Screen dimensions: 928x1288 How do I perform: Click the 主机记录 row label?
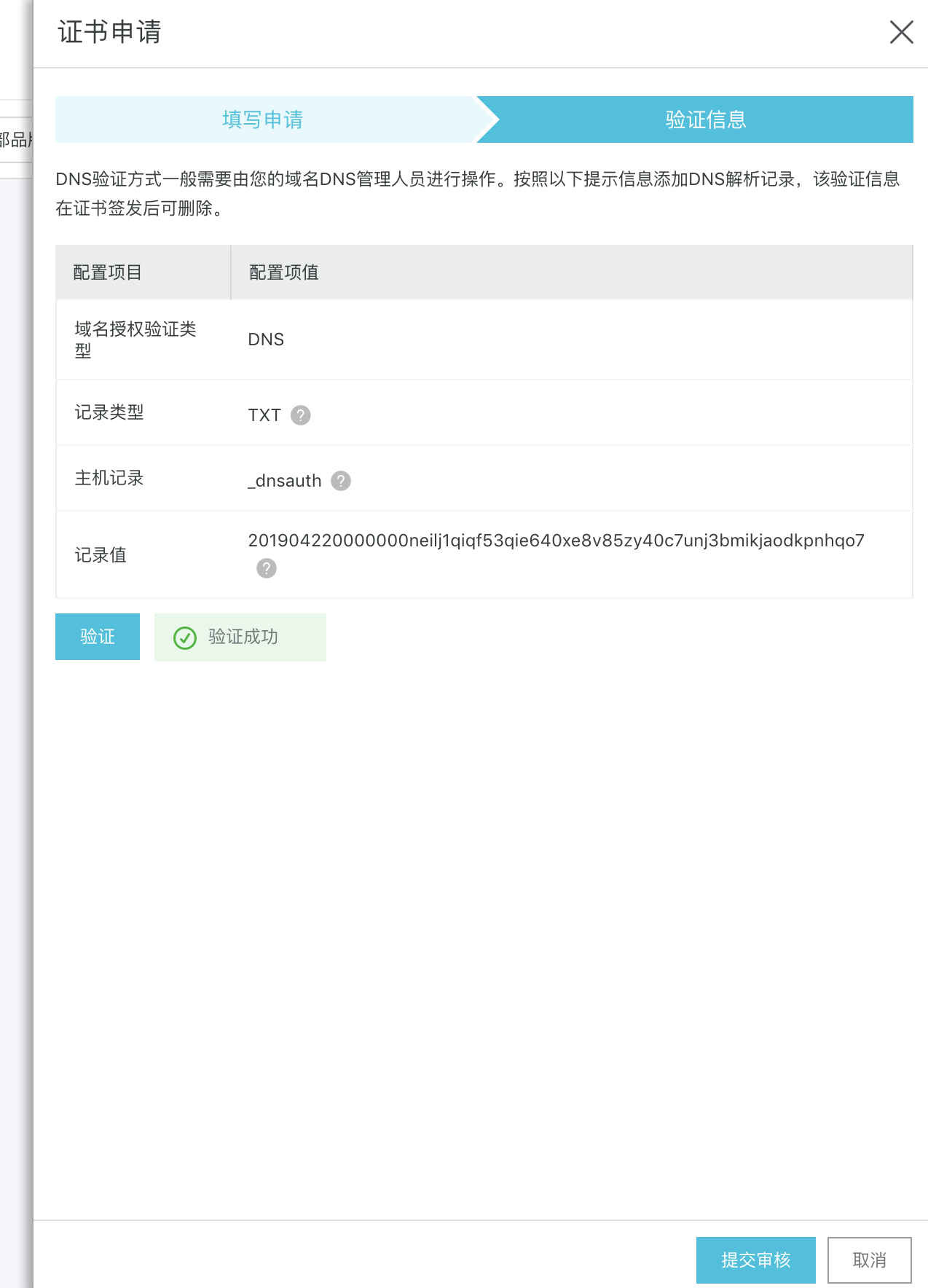coord(109,478)
